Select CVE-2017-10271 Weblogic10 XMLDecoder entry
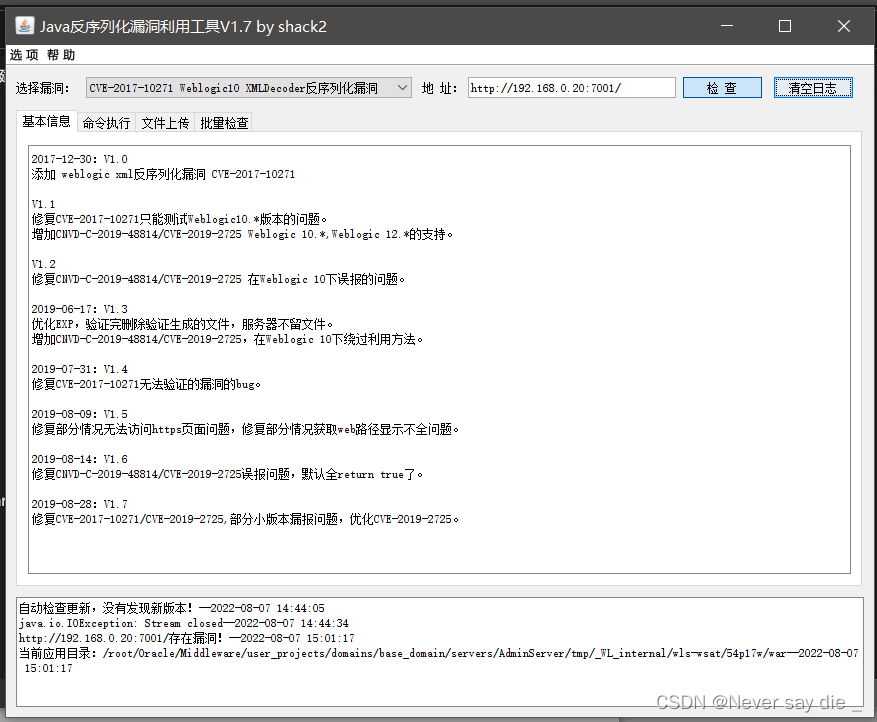 [x=240, y=87]
